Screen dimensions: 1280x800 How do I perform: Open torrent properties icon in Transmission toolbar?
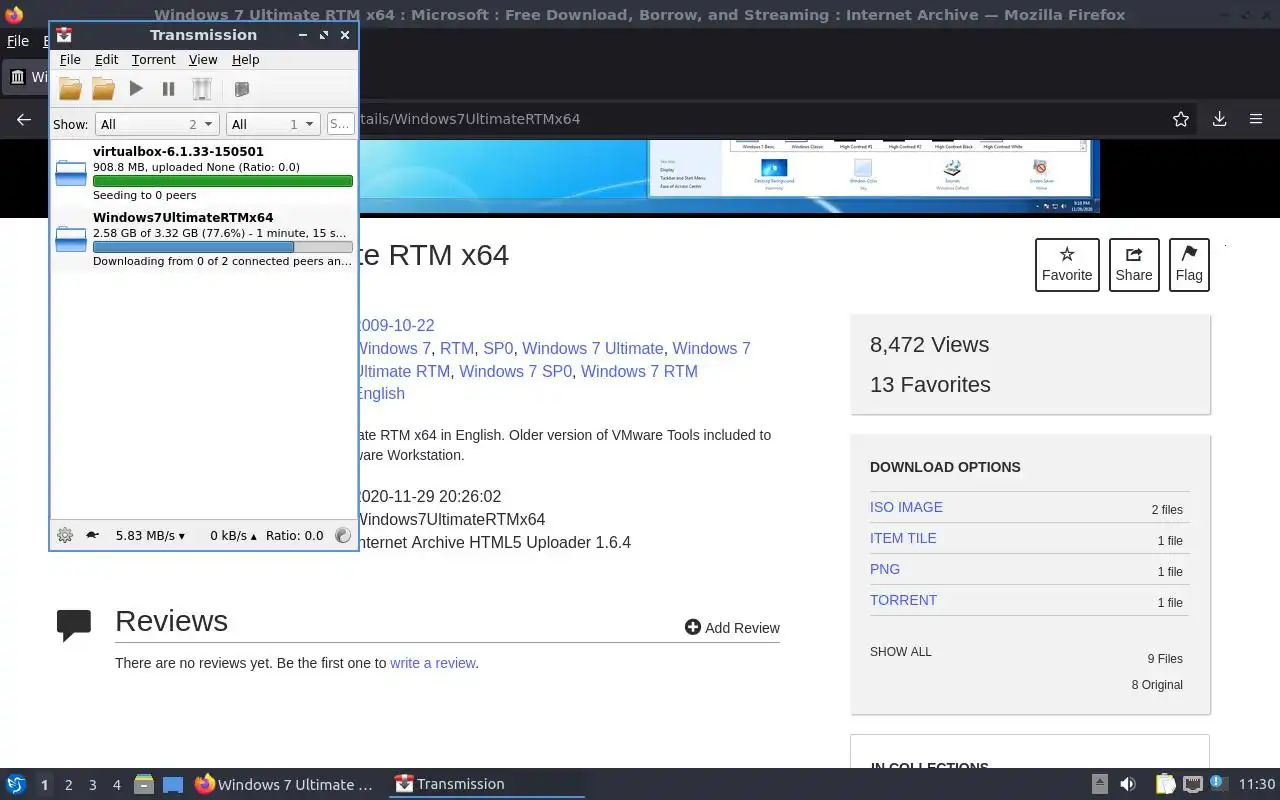pos(241,89)
